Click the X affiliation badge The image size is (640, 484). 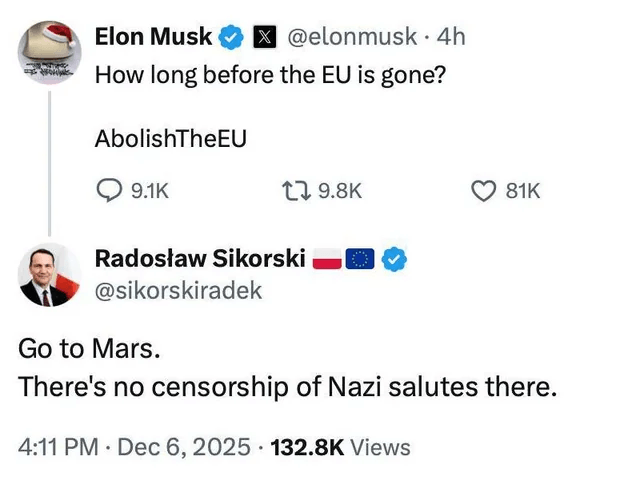click(x=263, y=38)
